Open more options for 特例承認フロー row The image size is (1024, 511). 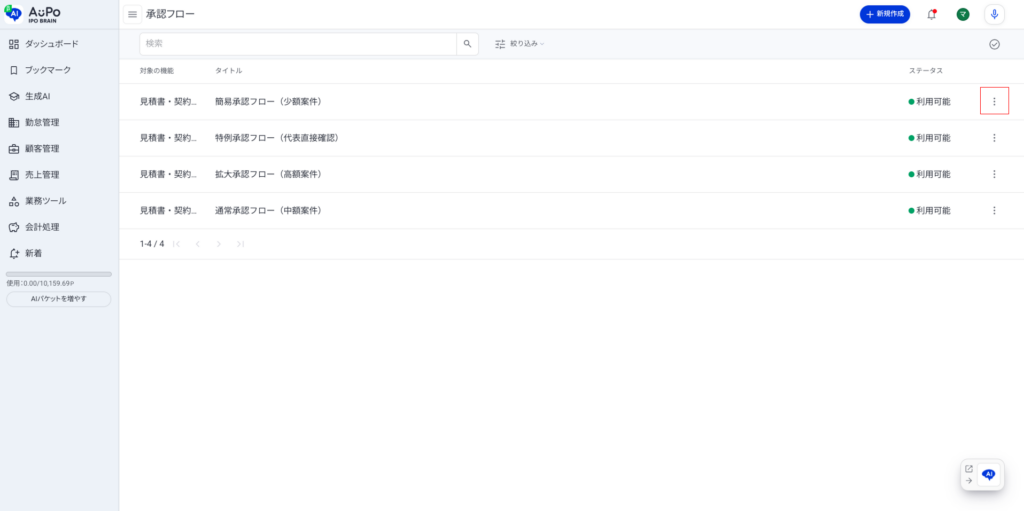(994, 138)
